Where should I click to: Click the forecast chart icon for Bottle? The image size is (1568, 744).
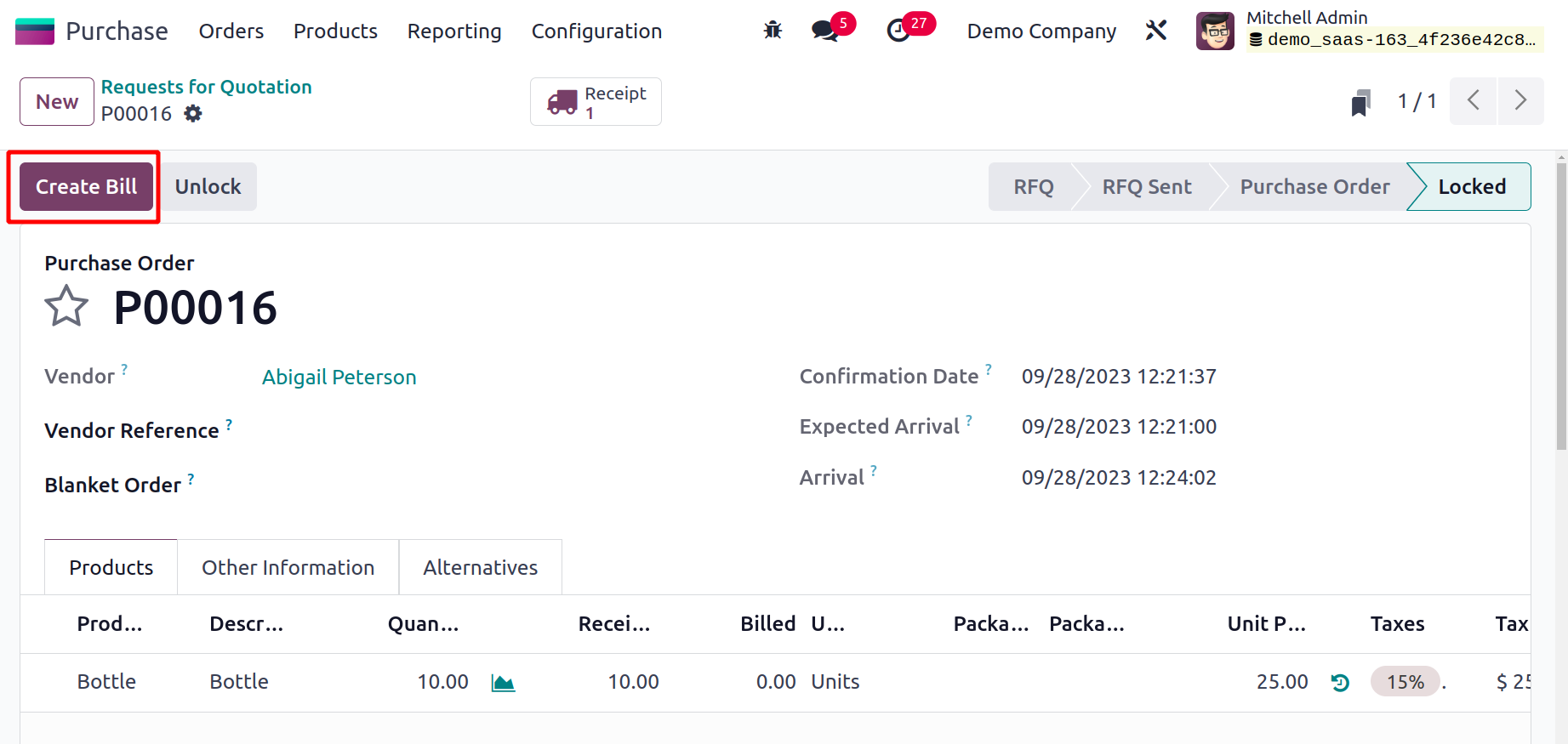pos(503,683)
